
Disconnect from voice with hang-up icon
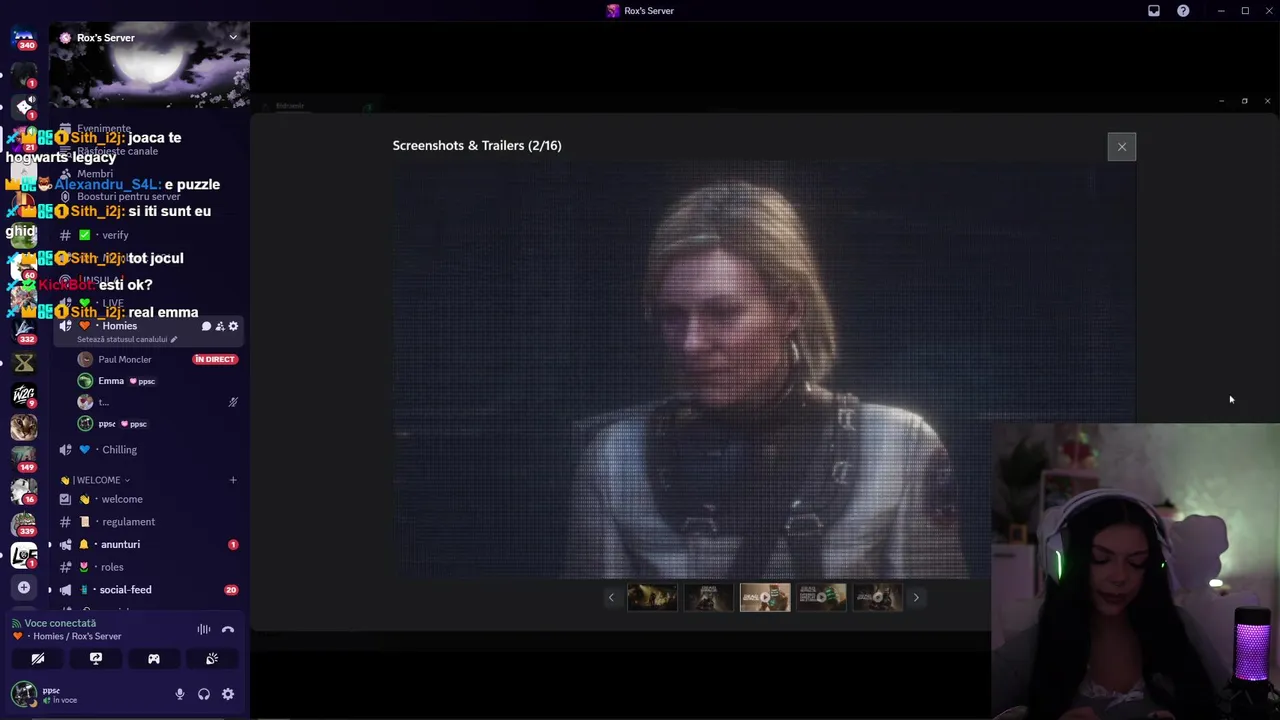[228, 629]
